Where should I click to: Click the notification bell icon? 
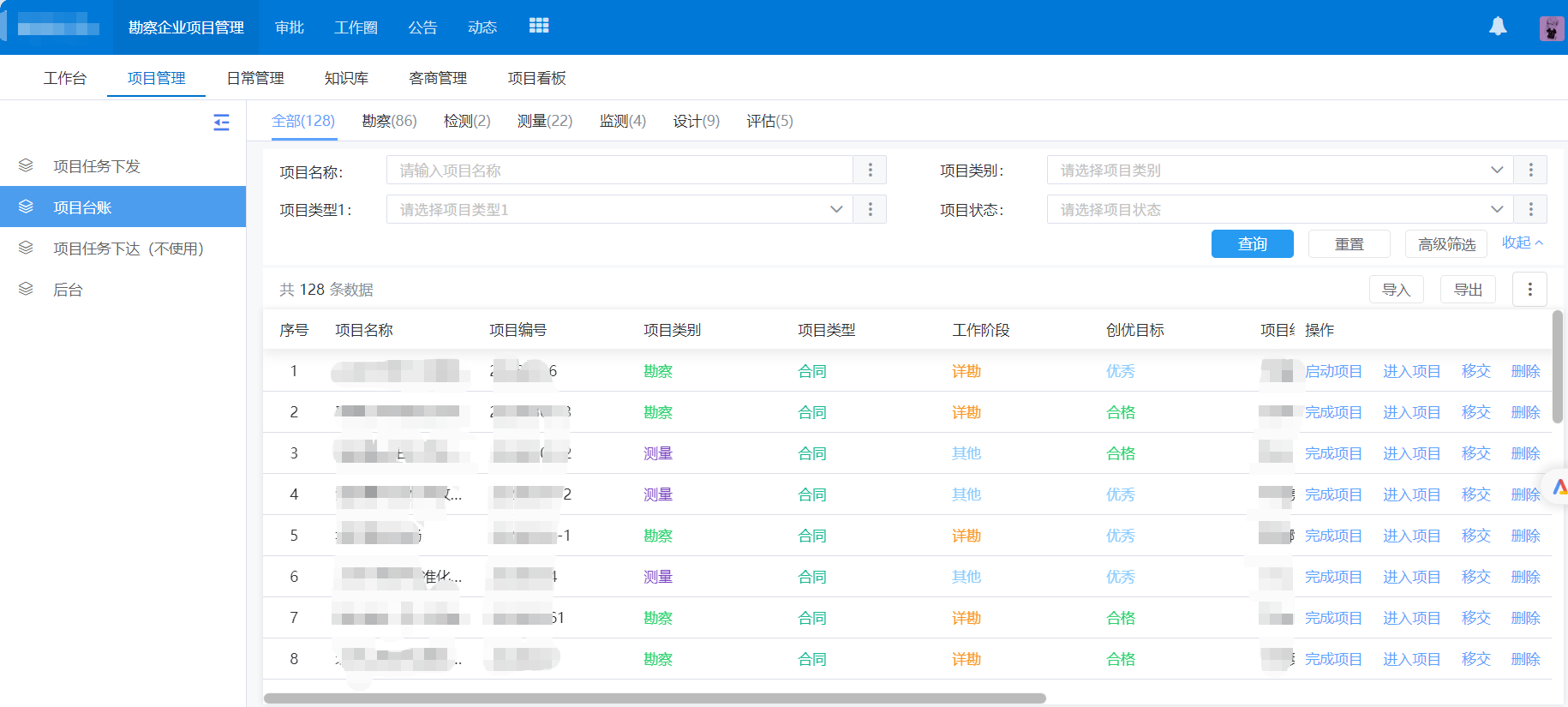(1498, 27)
